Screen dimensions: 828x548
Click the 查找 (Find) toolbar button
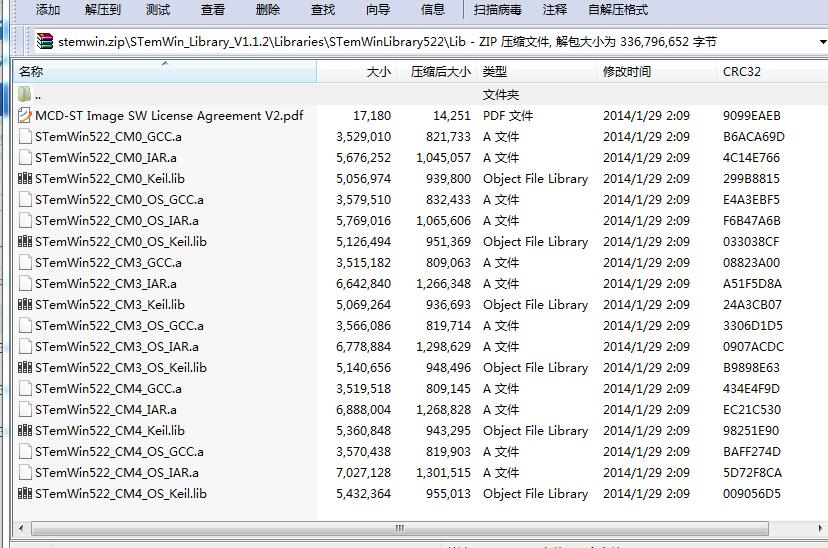(x=323, y=10)
